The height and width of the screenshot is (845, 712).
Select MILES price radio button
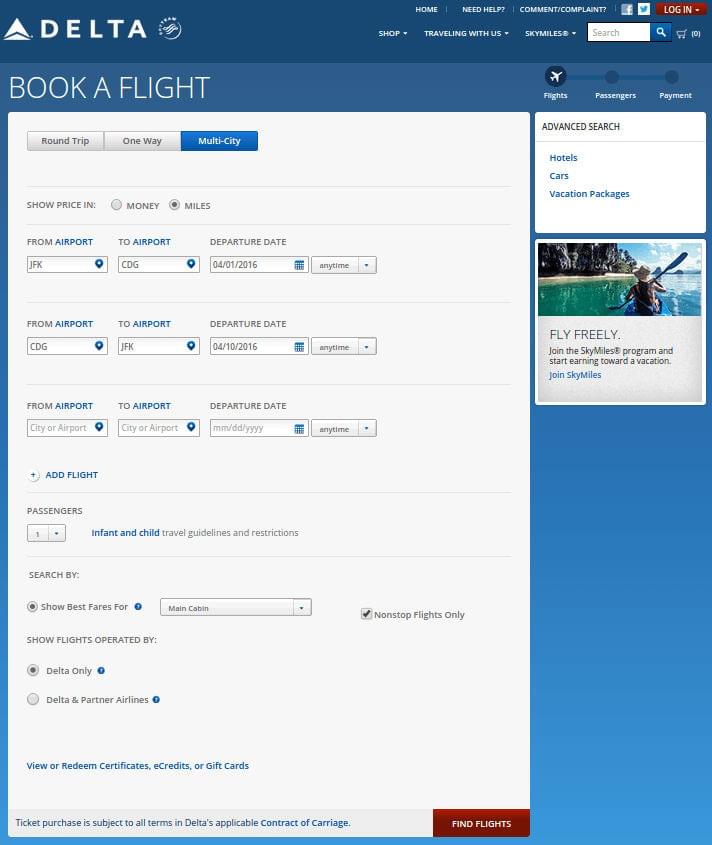(174, 205)
